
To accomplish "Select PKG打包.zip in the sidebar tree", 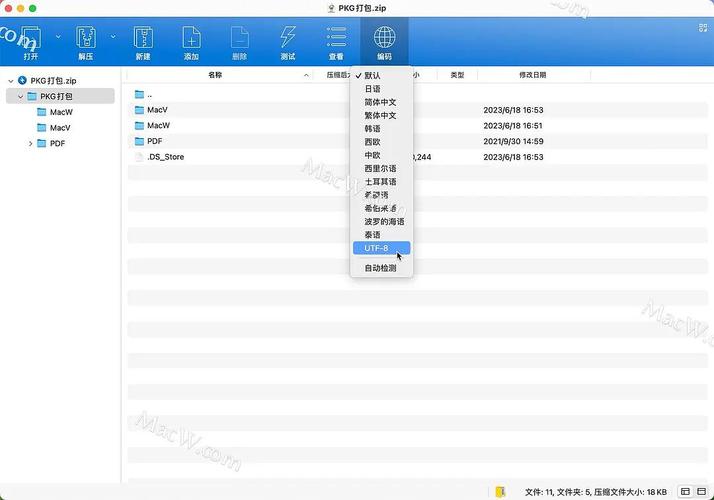I will coord(53,81).
